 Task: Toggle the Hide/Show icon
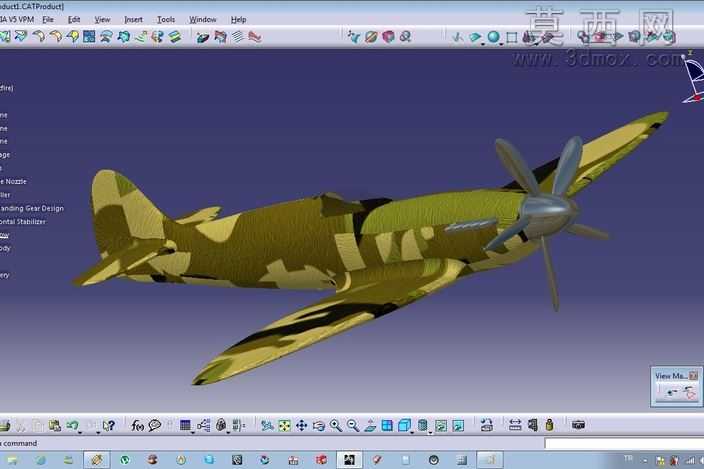[441, 425]
